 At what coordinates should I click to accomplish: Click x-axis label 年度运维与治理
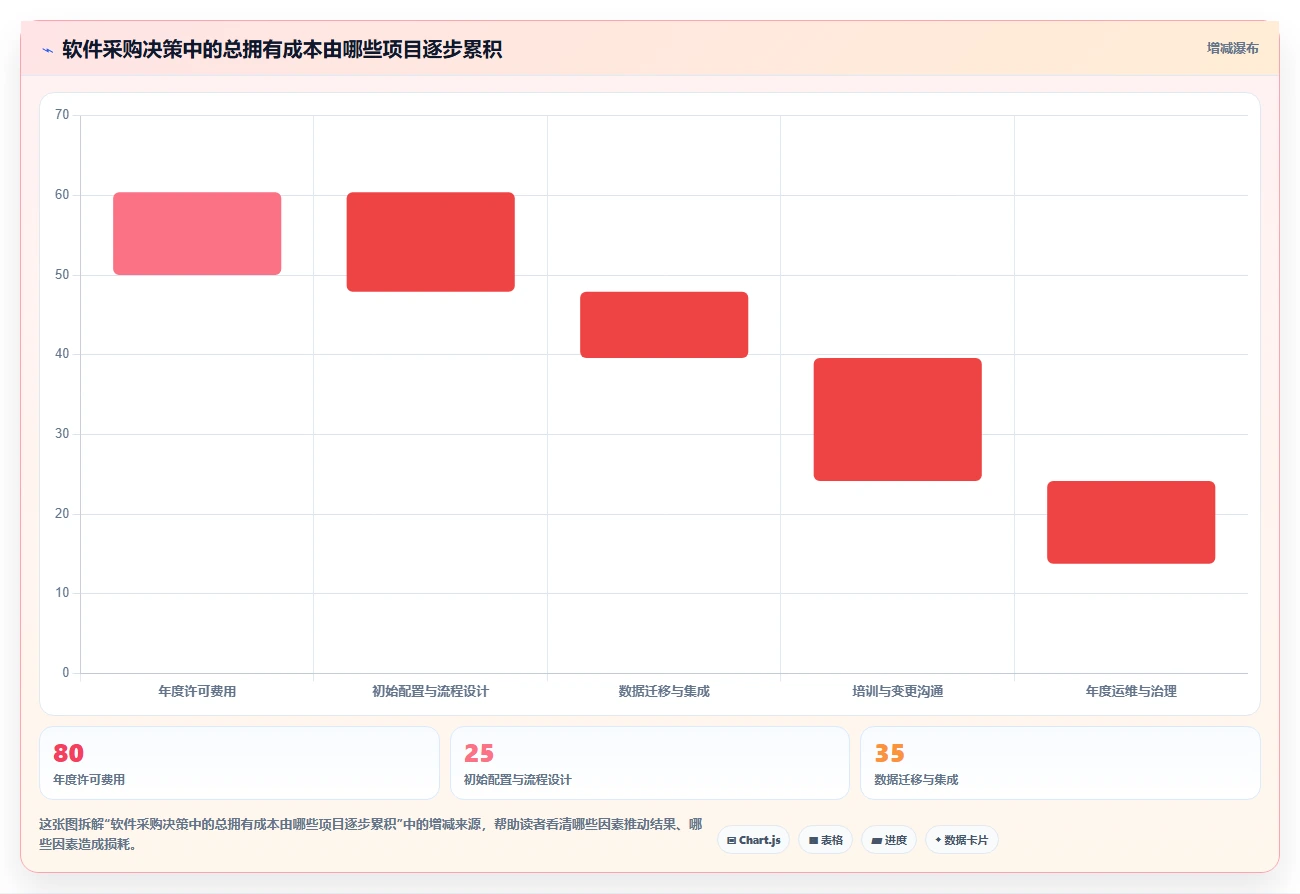tap(1131, 691)
